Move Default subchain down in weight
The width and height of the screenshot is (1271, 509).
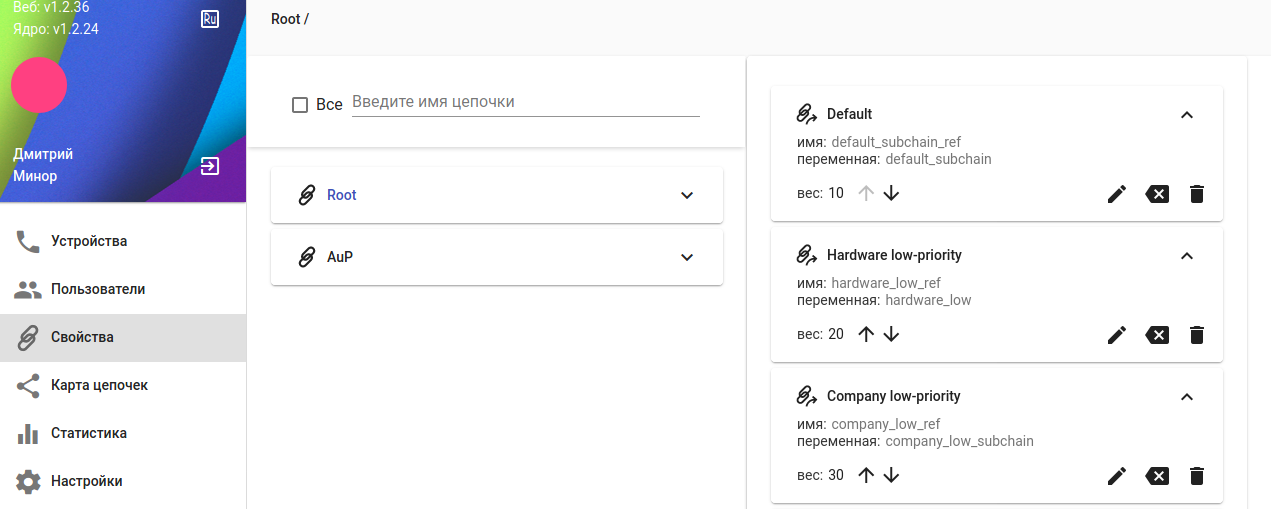coord(892,193)
